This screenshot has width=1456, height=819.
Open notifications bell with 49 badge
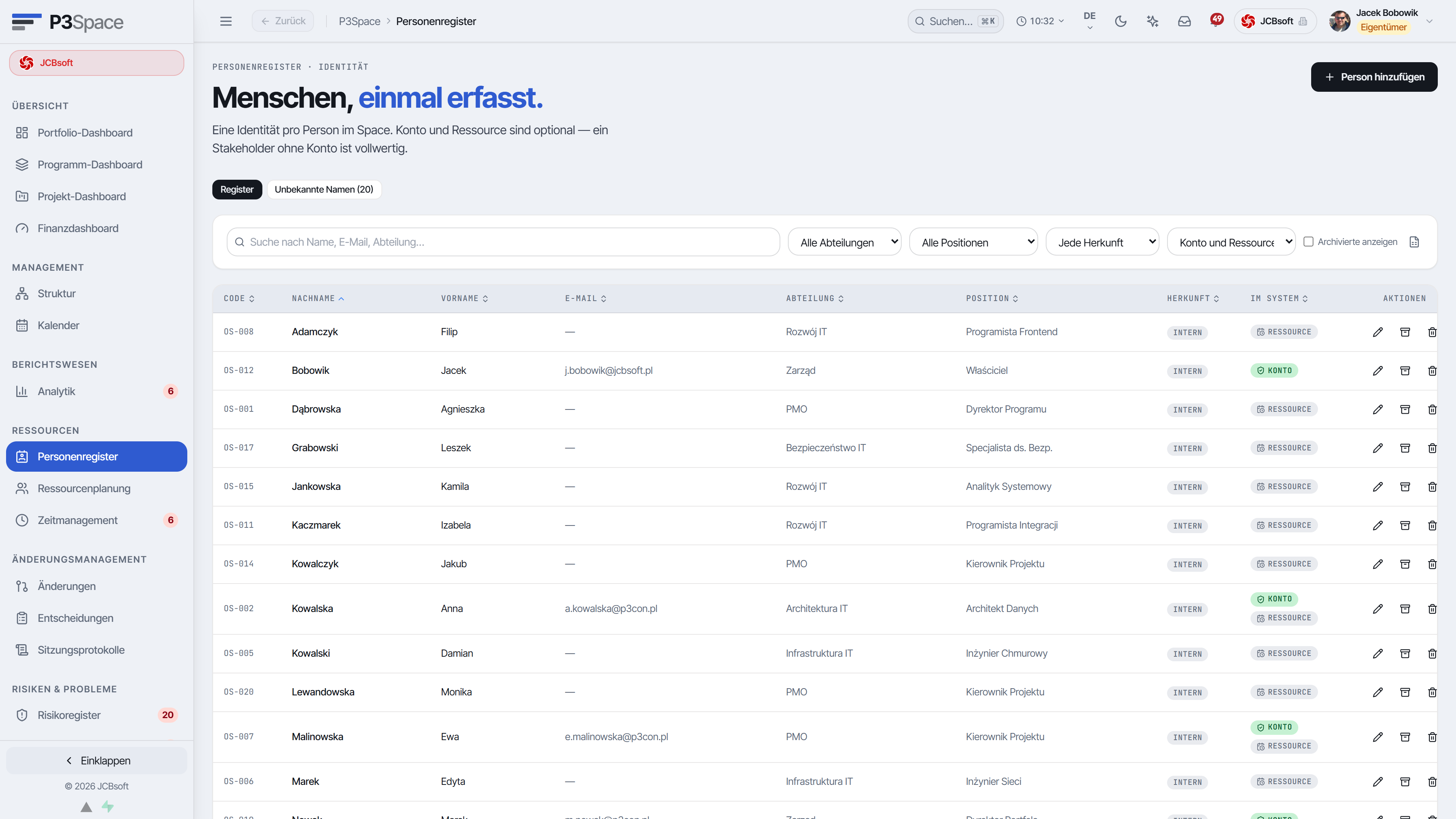pos(1216,21)
